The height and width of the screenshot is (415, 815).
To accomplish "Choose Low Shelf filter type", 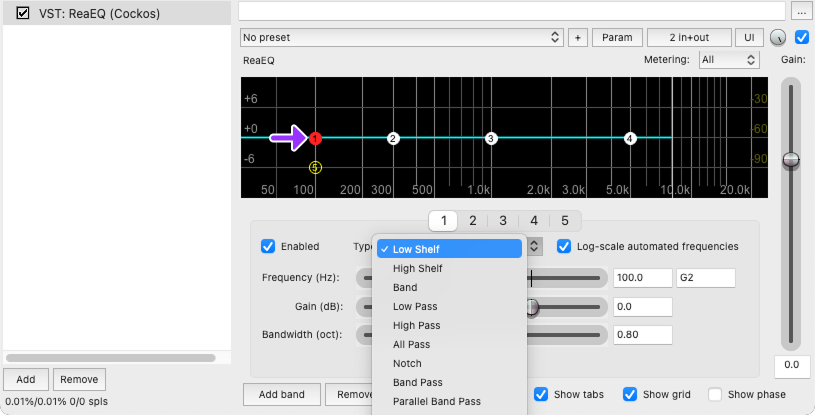I will click(450, 249).
